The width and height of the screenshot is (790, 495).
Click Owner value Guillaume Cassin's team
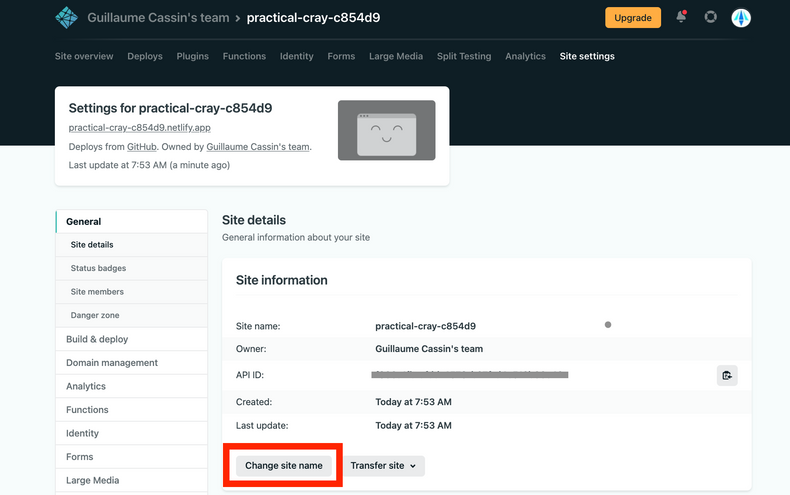pos(429,349)
